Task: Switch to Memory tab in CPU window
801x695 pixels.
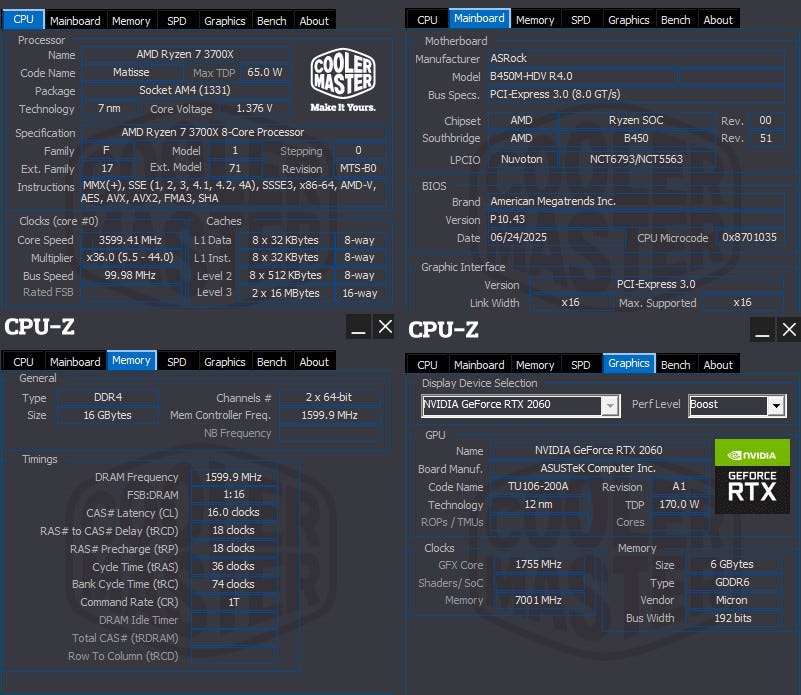Action: click(x=131, y=21)
